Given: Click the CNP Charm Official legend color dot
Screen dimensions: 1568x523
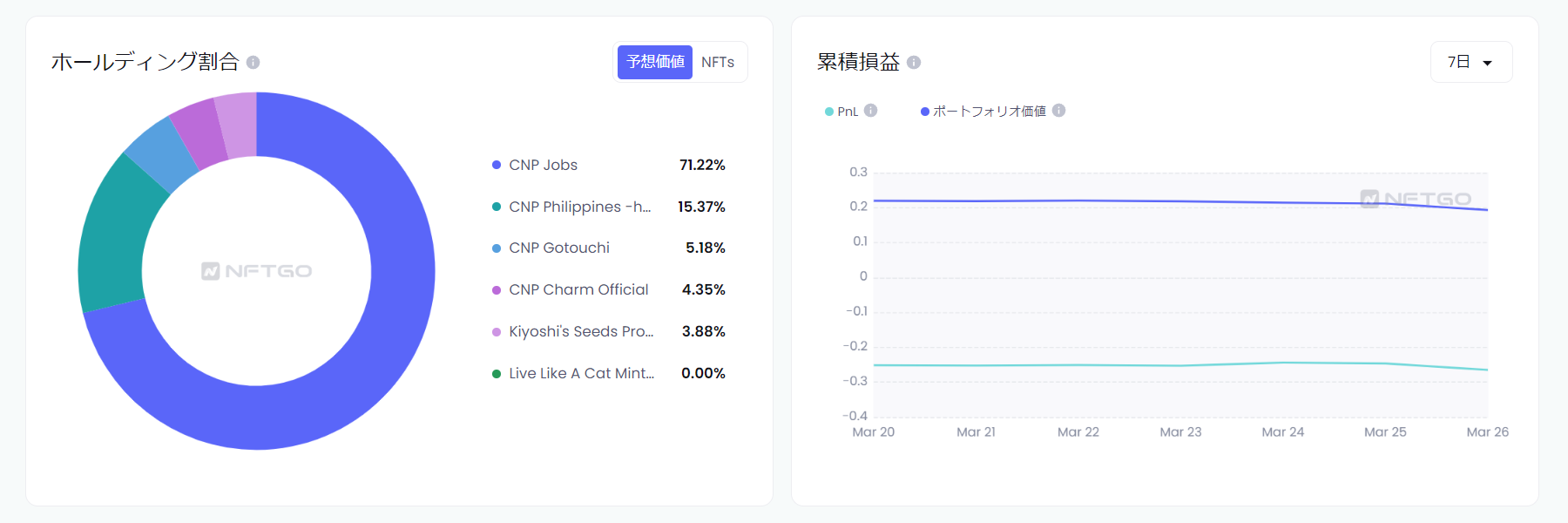Looking at the screenshot, I should pyautogui.click(x=497, y=290).
